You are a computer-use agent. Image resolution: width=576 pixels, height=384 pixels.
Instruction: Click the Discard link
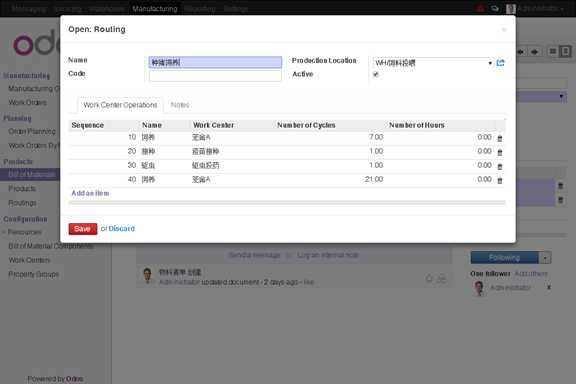122,229
